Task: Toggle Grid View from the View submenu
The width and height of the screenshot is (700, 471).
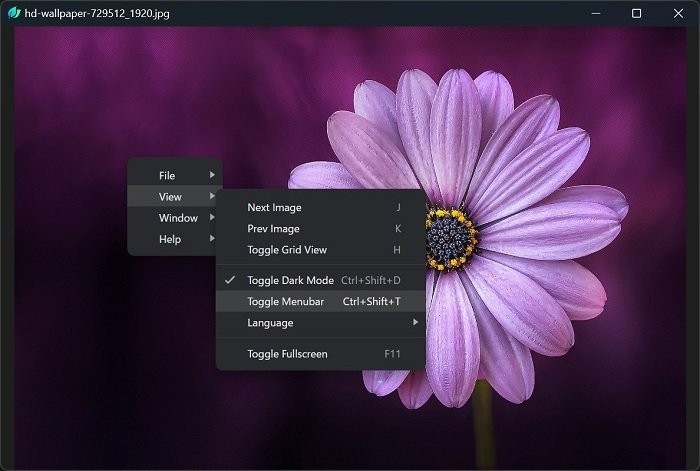Action: [287, 250]
